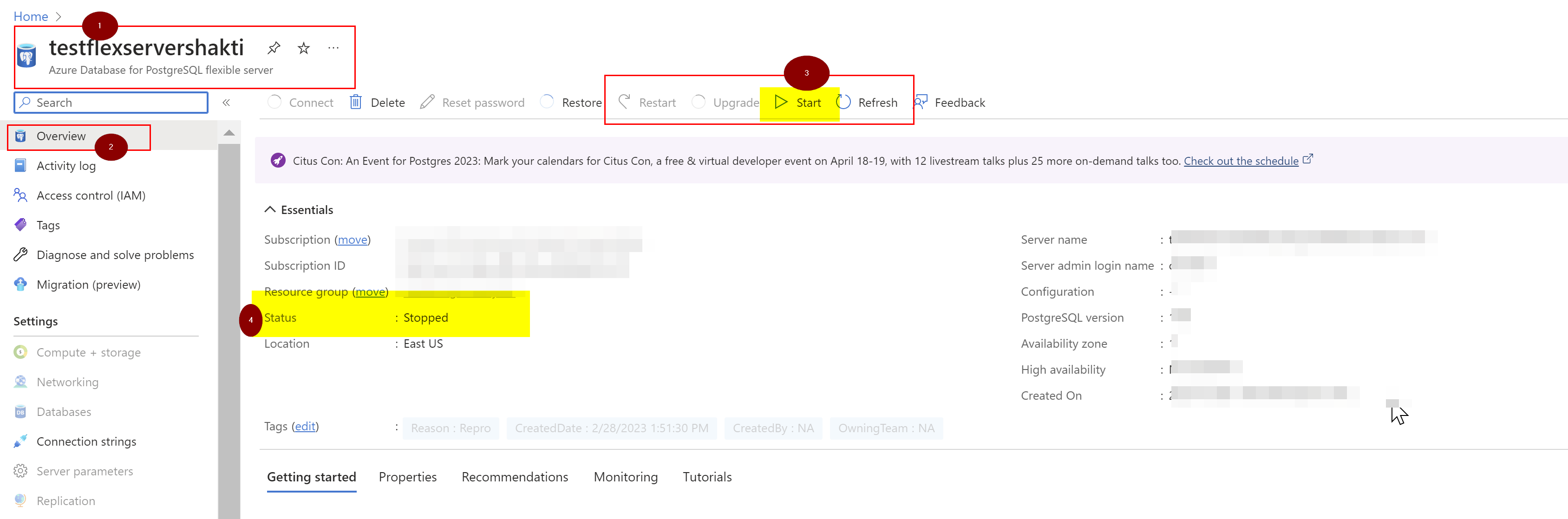Click the CreatedBy : NA tag
1568x519 pixels.
point(772,428)
